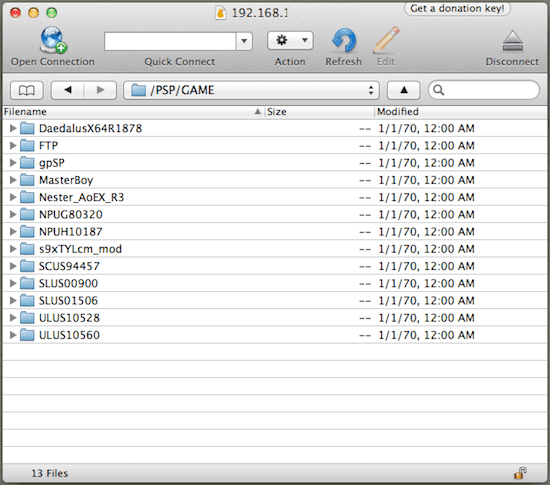Screen dimensions: 550x485
Task: Select the NPUH10187 folder icon
Action: tap(27, 231)
